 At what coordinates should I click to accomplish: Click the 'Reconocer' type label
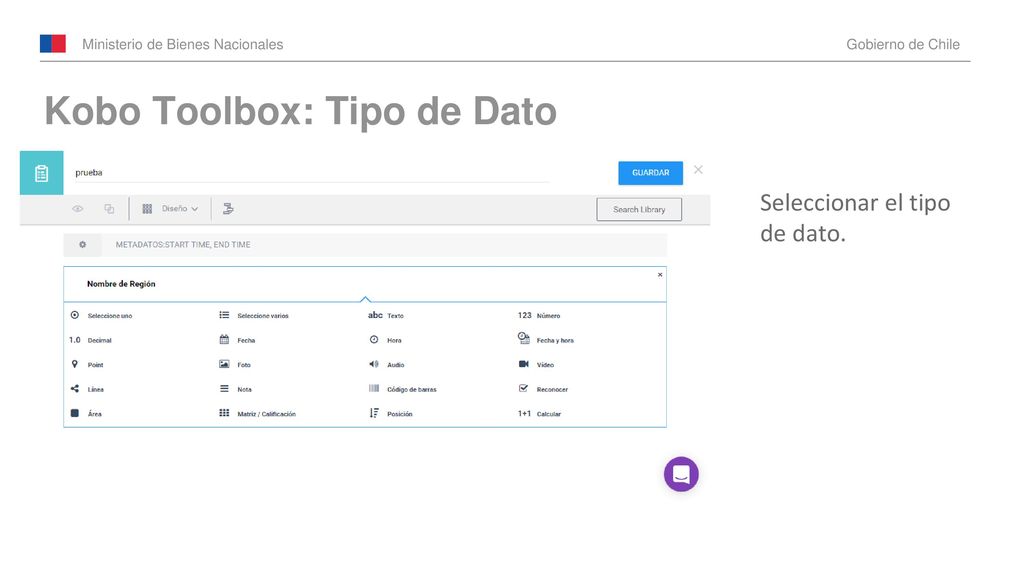pyautogui.click(x=552, y=390)
